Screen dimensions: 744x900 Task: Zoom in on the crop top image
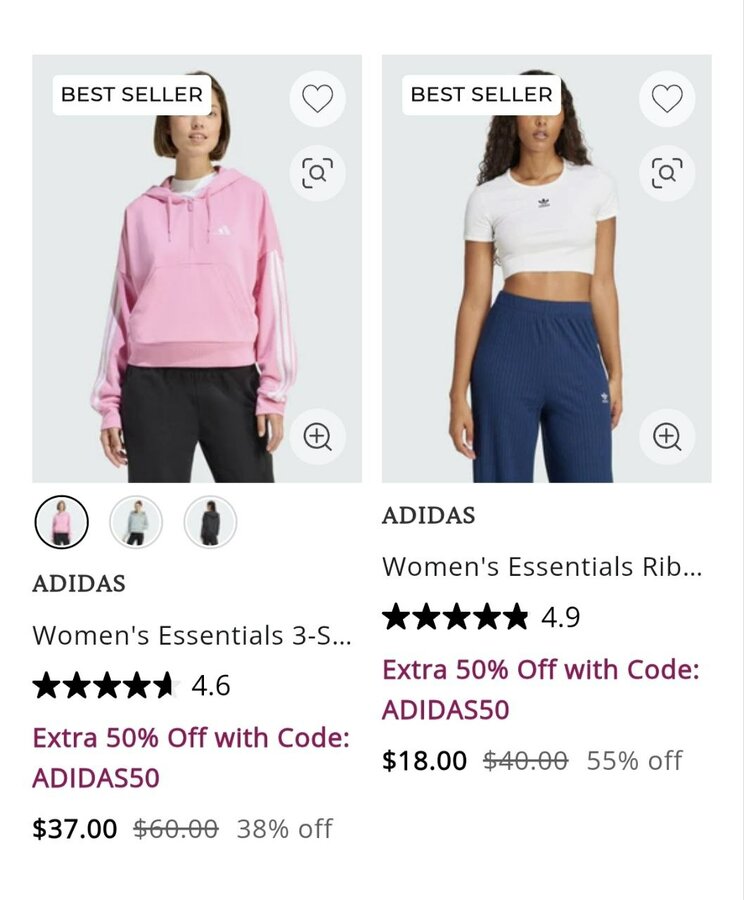click(x=667, y=437)
